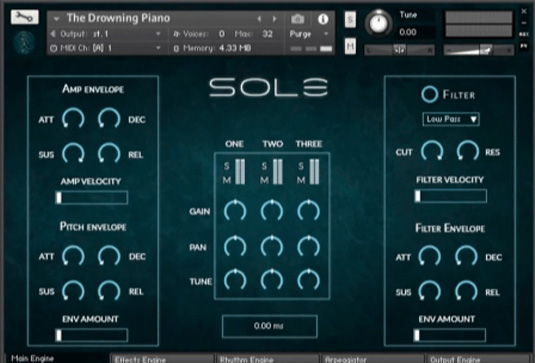Solo the instrument with S button
The image size is (535, 363).
click(350, 19)
